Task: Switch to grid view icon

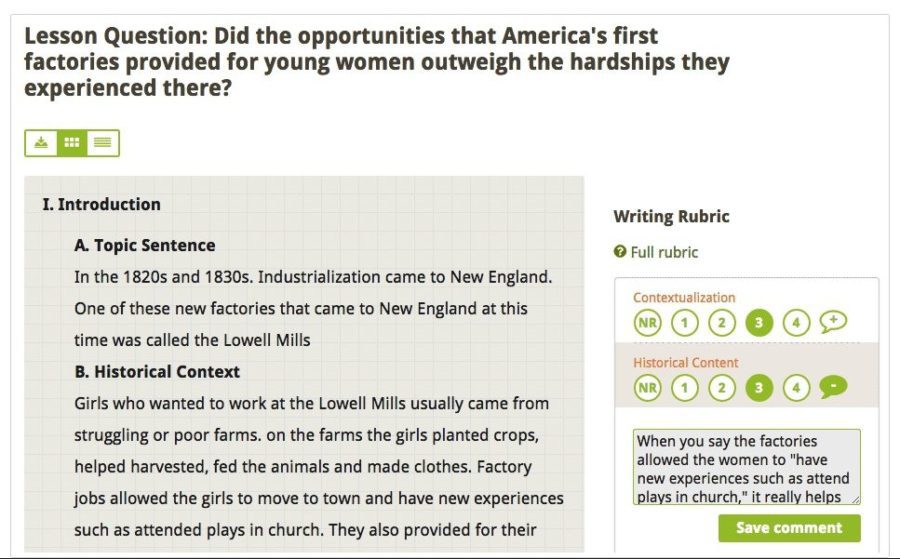Action: tap(72, 143)
